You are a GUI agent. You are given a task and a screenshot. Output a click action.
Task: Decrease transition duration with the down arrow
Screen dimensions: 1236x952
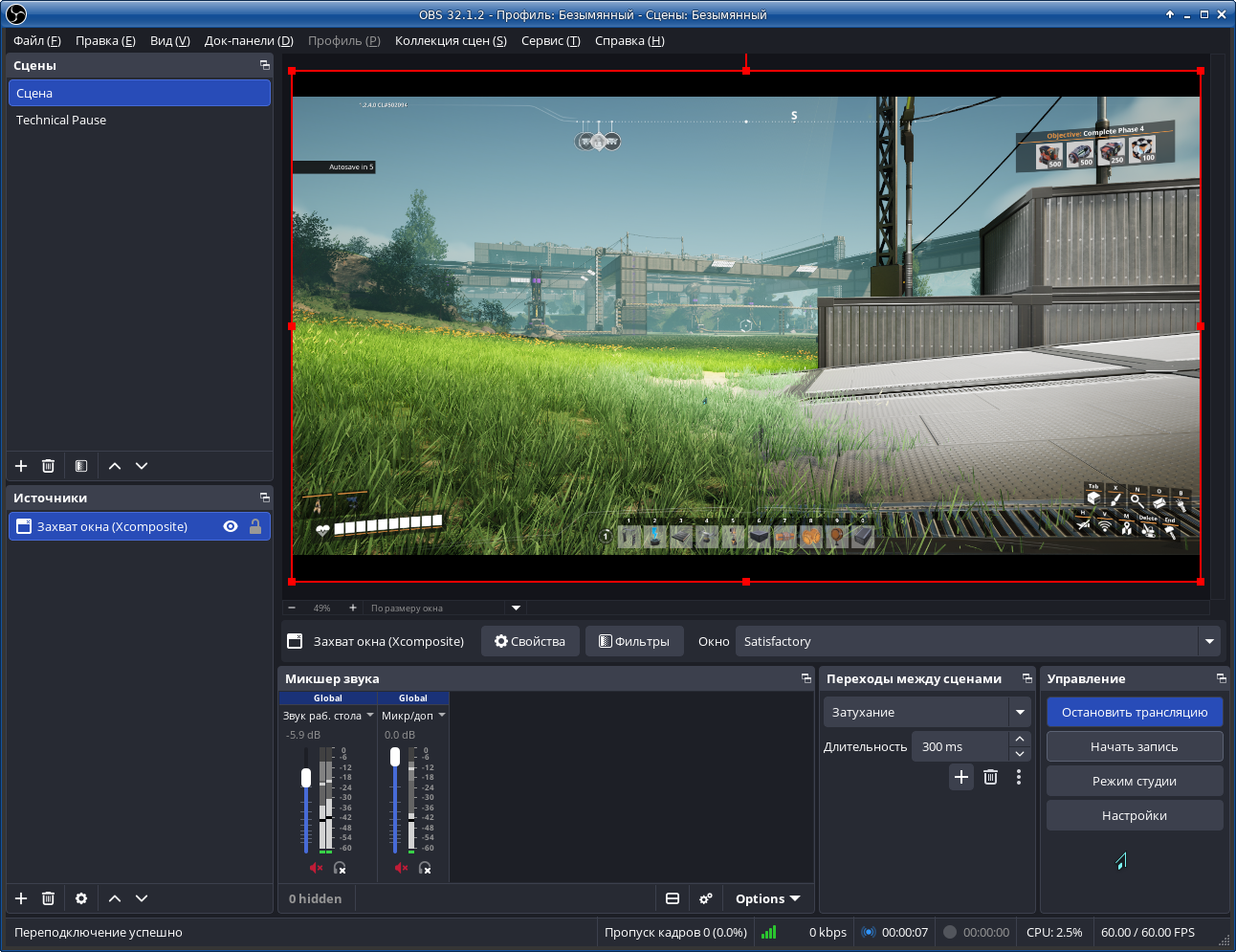(x=1020, y=754)
